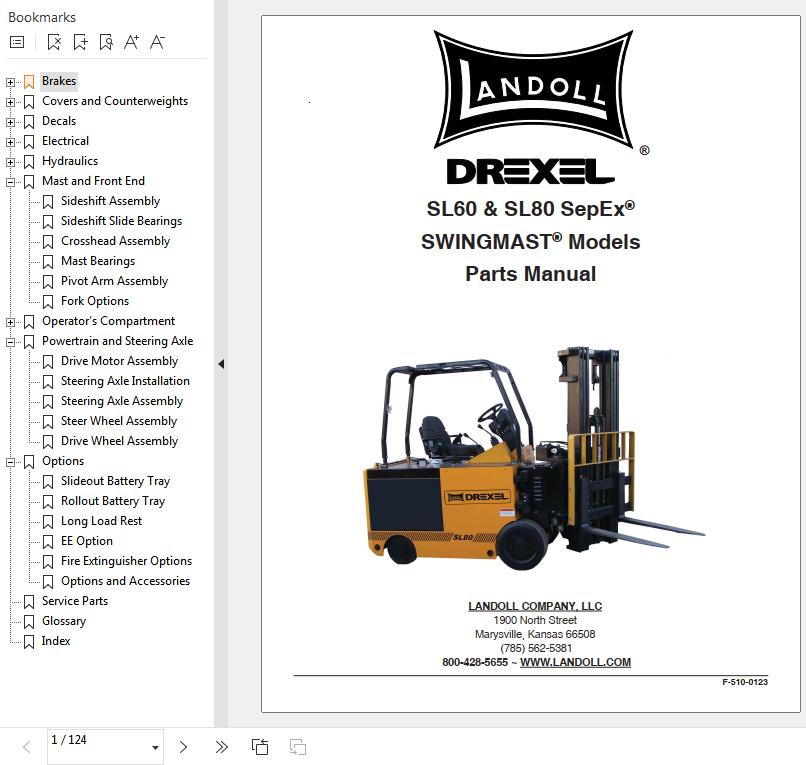Select Powertrain and Steering Axle bookmark
806x765 pixels.
click(118, 341)
